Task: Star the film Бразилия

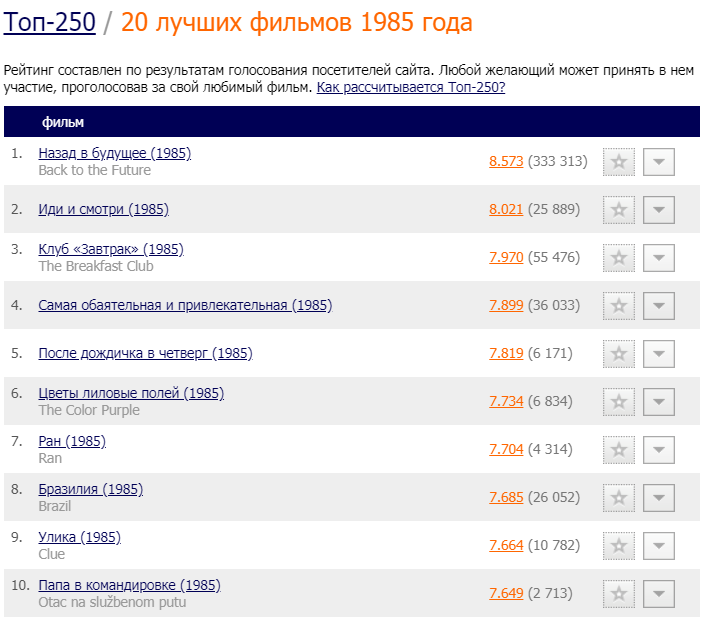Action: pos(619,498)
